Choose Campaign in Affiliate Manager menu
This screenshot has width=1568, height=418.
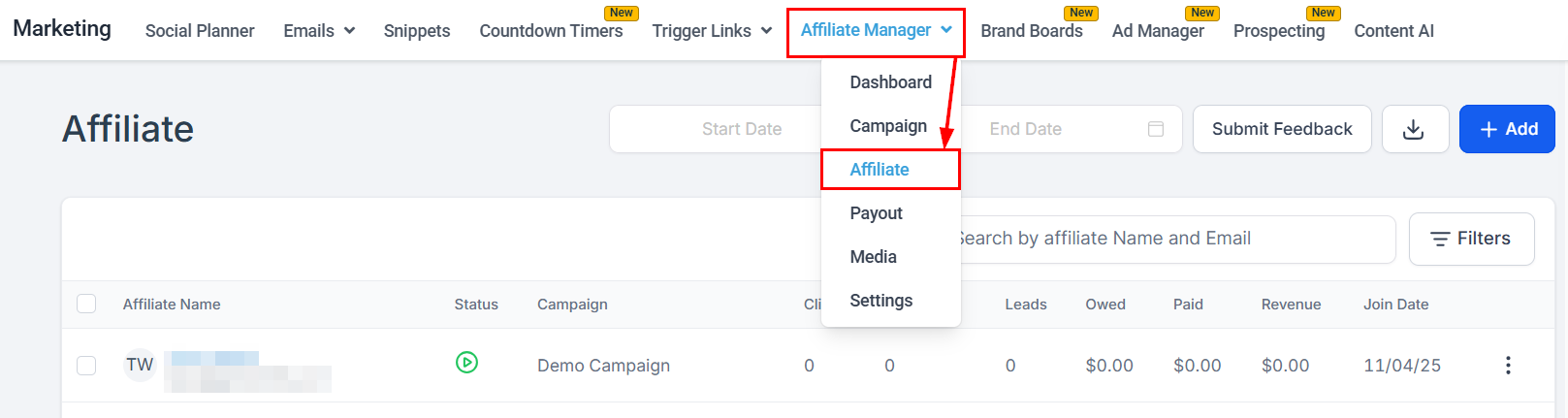click(x=888, y=126)
